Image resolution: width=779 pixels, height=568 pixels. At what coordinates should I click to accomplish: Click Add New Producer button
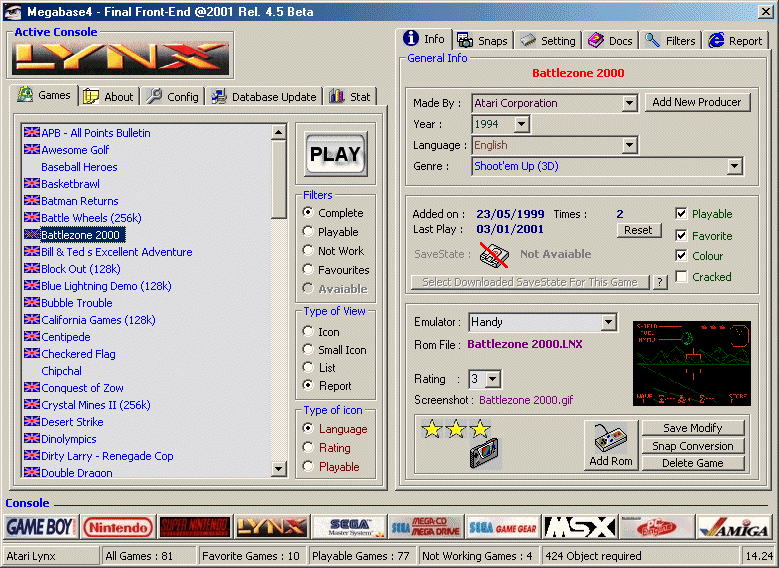coord(697,102)
